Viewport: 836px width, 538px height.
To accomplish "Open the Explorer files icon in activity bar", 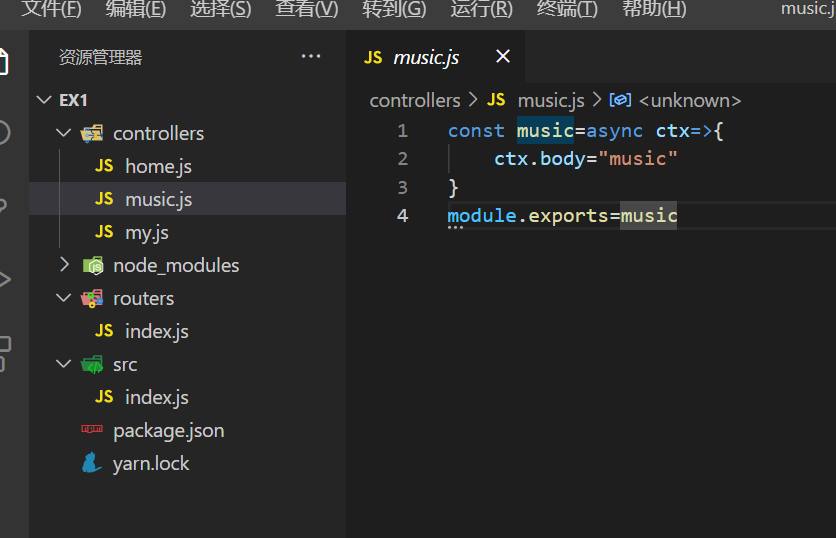I will [4, 62].
